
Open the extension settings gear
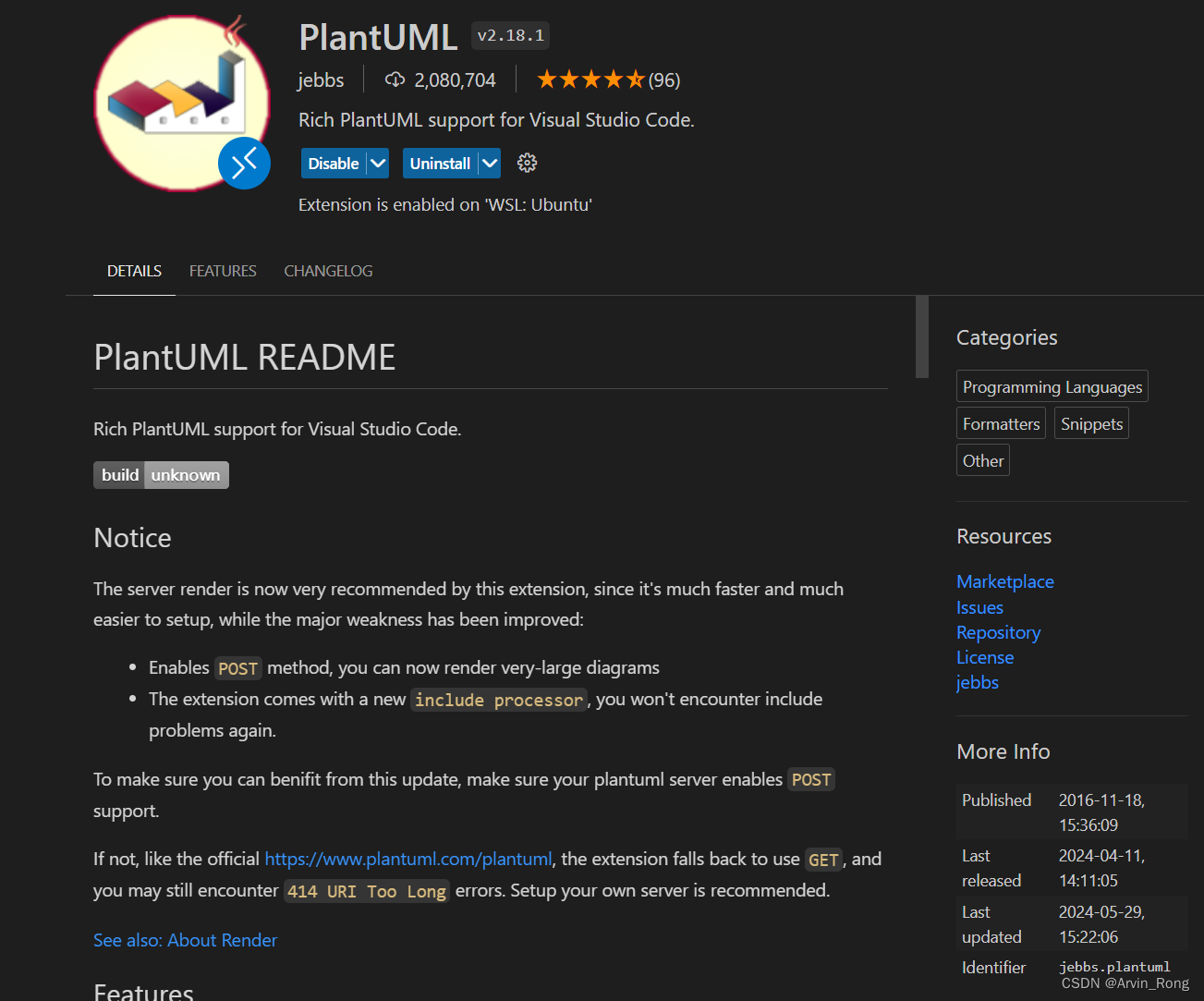(x=527, y=164)
